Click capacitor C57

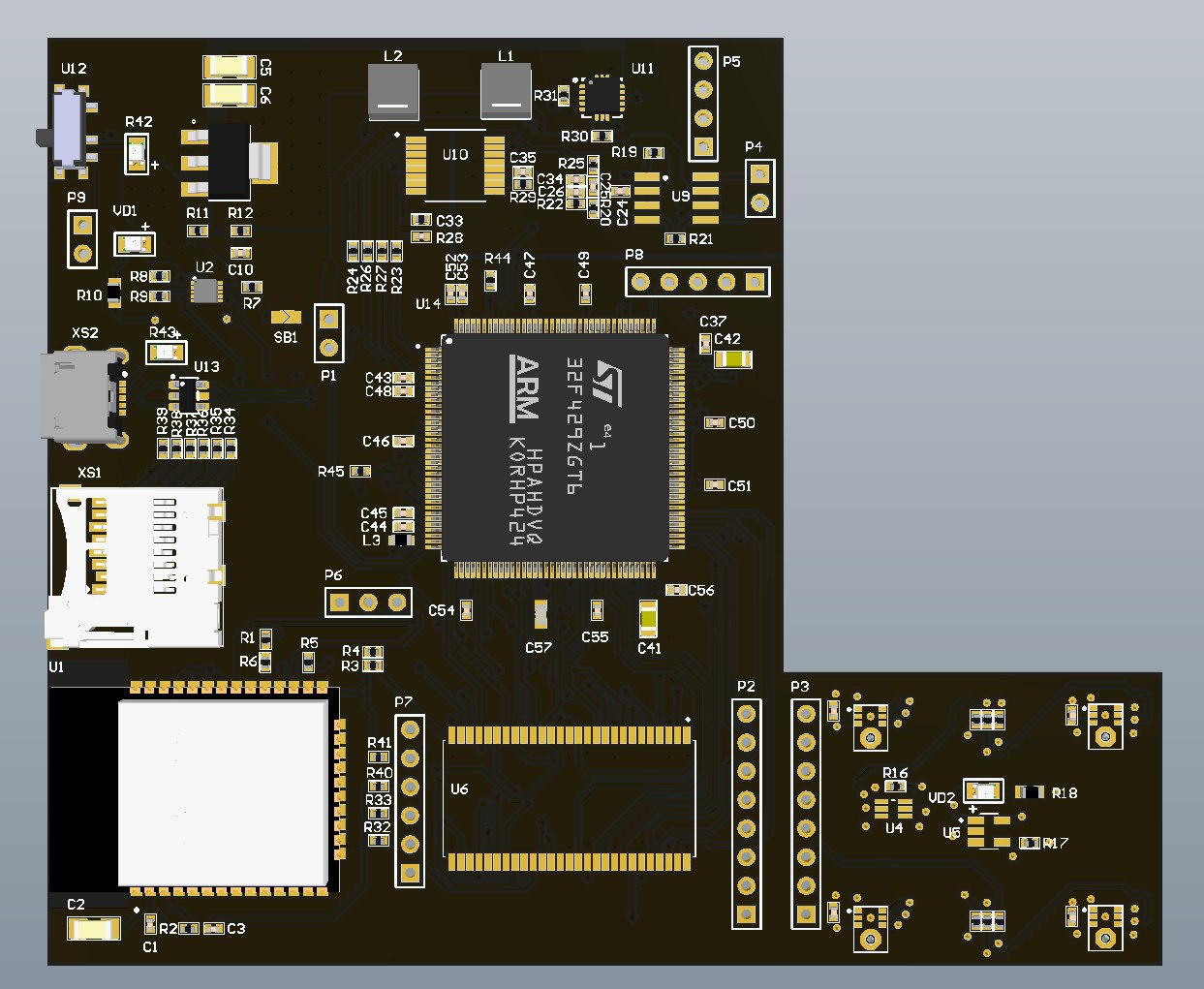(x=540, y=614)
